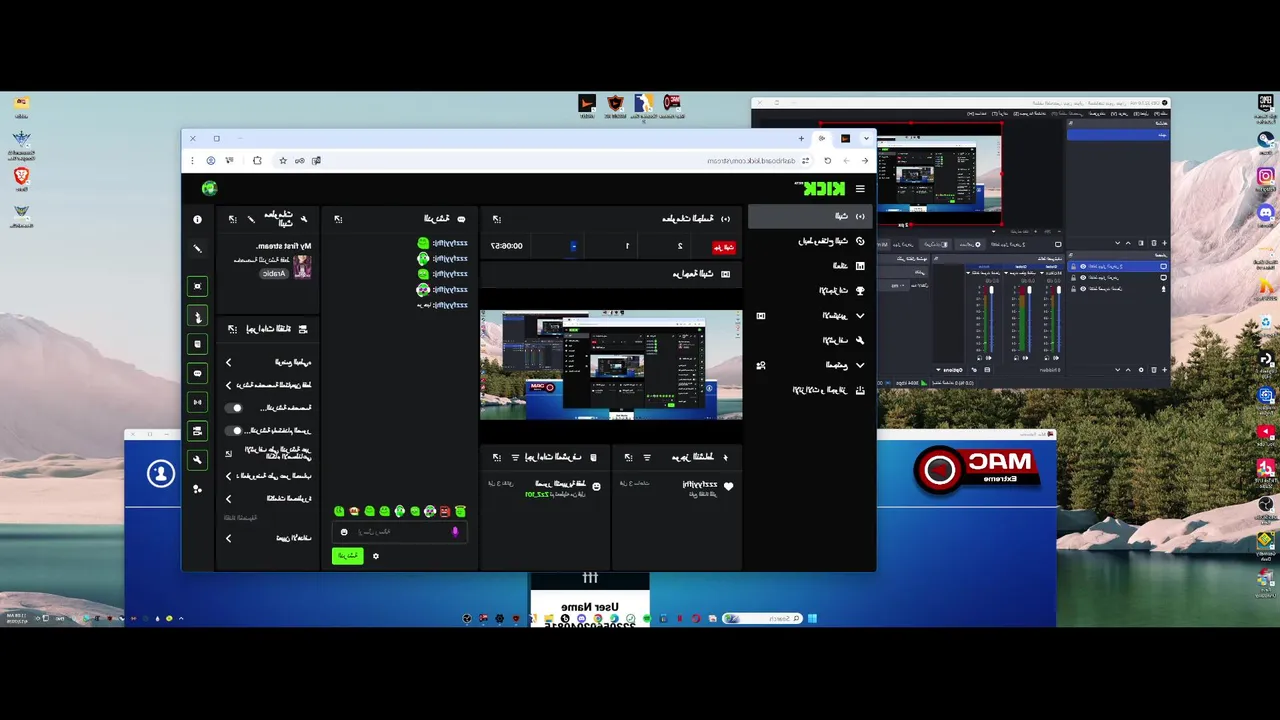Click the green username in moderator actions
The height and width of the screenshot is (720, 1280).
tap(536, 494)
